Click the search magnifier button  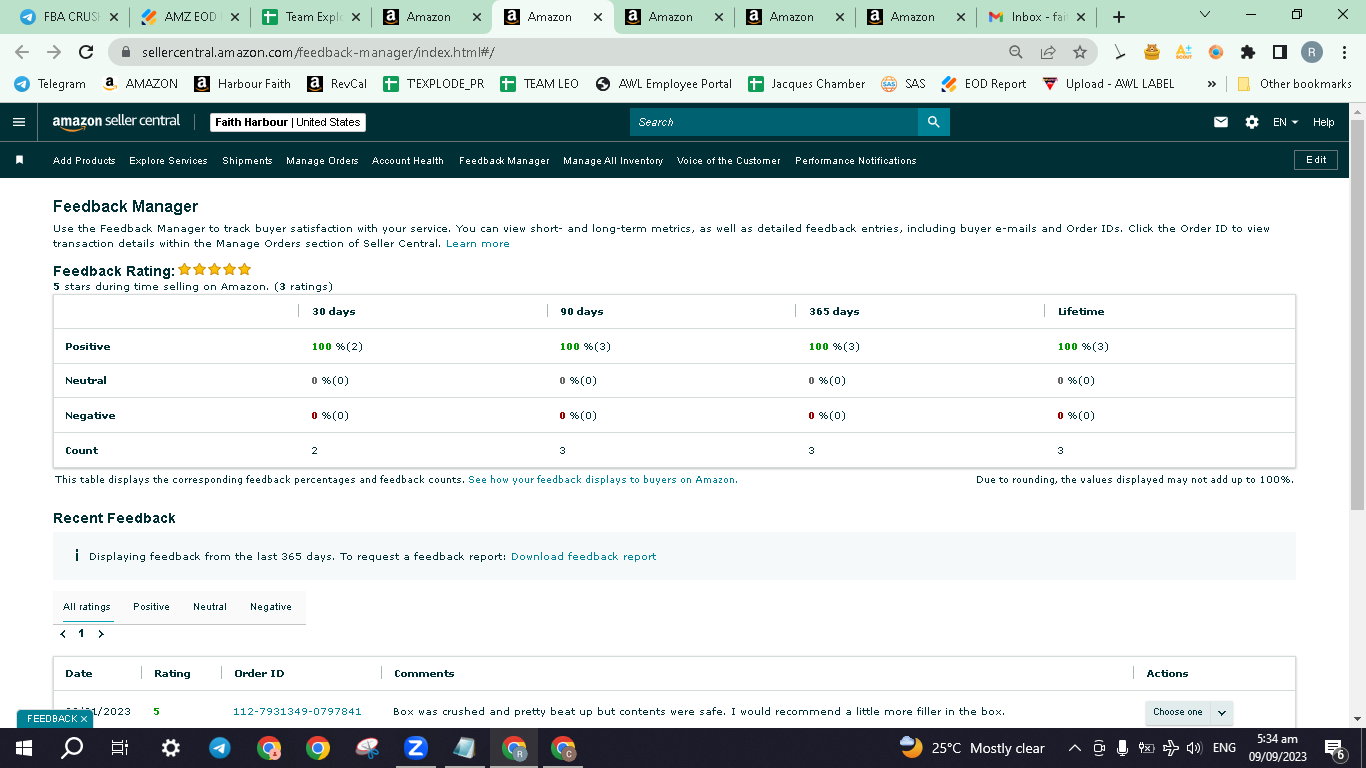click(x=933, y=122)
